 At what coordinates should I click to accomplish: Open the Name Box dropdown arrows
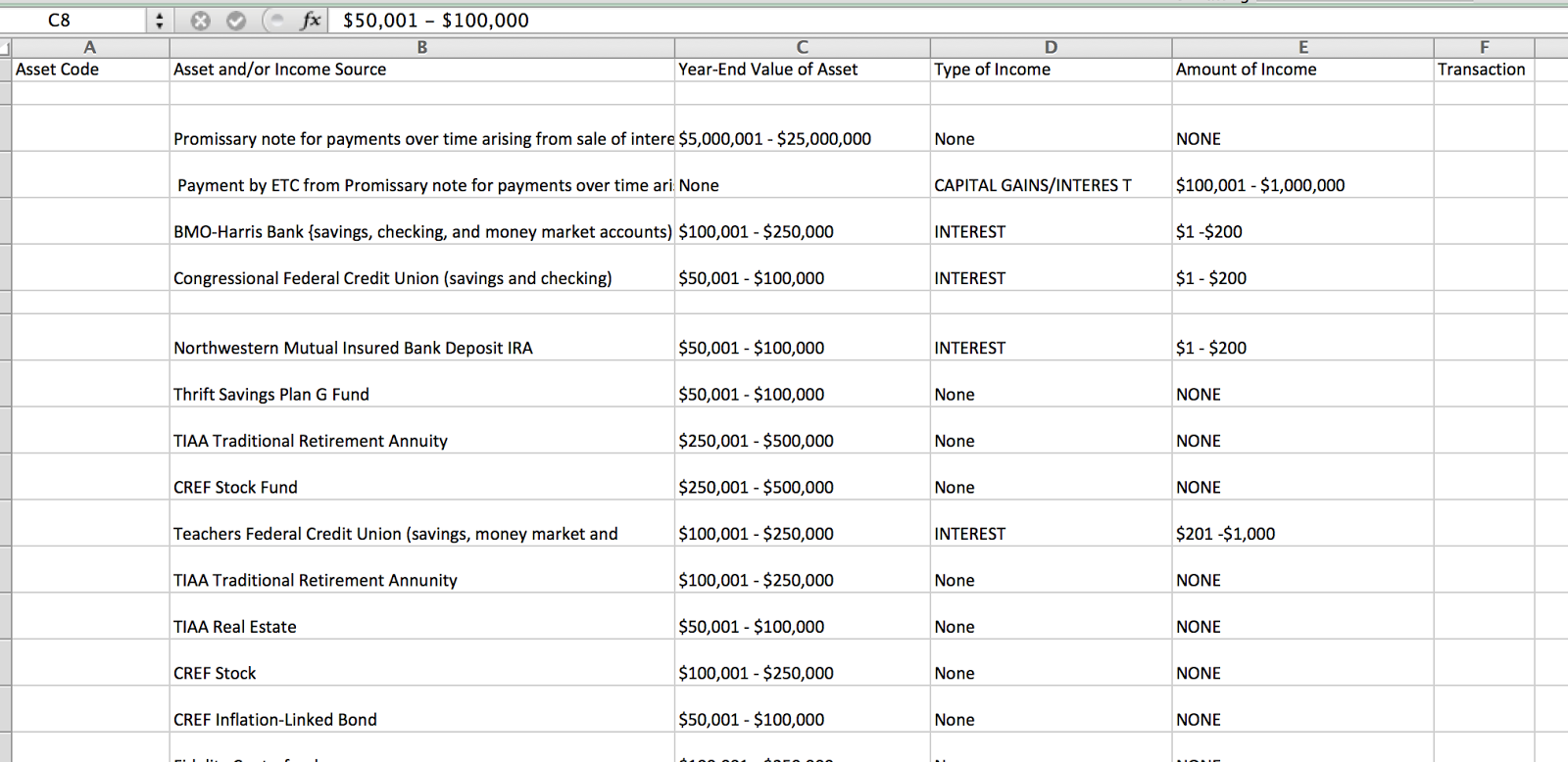point(160,21)
